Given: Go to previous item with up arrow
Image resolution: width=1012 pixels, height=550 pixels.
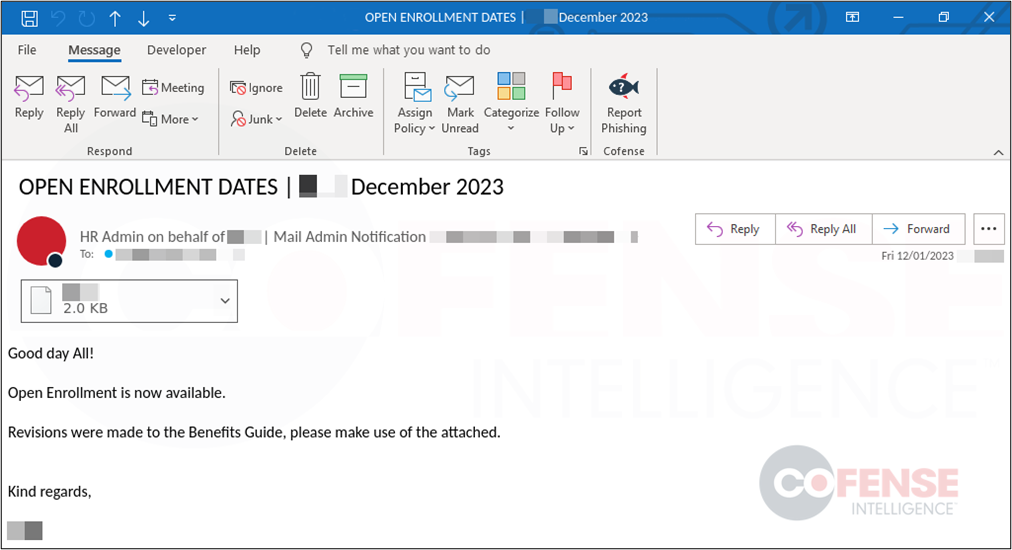Looking at the screenshot, I should (x=115, y=19).
